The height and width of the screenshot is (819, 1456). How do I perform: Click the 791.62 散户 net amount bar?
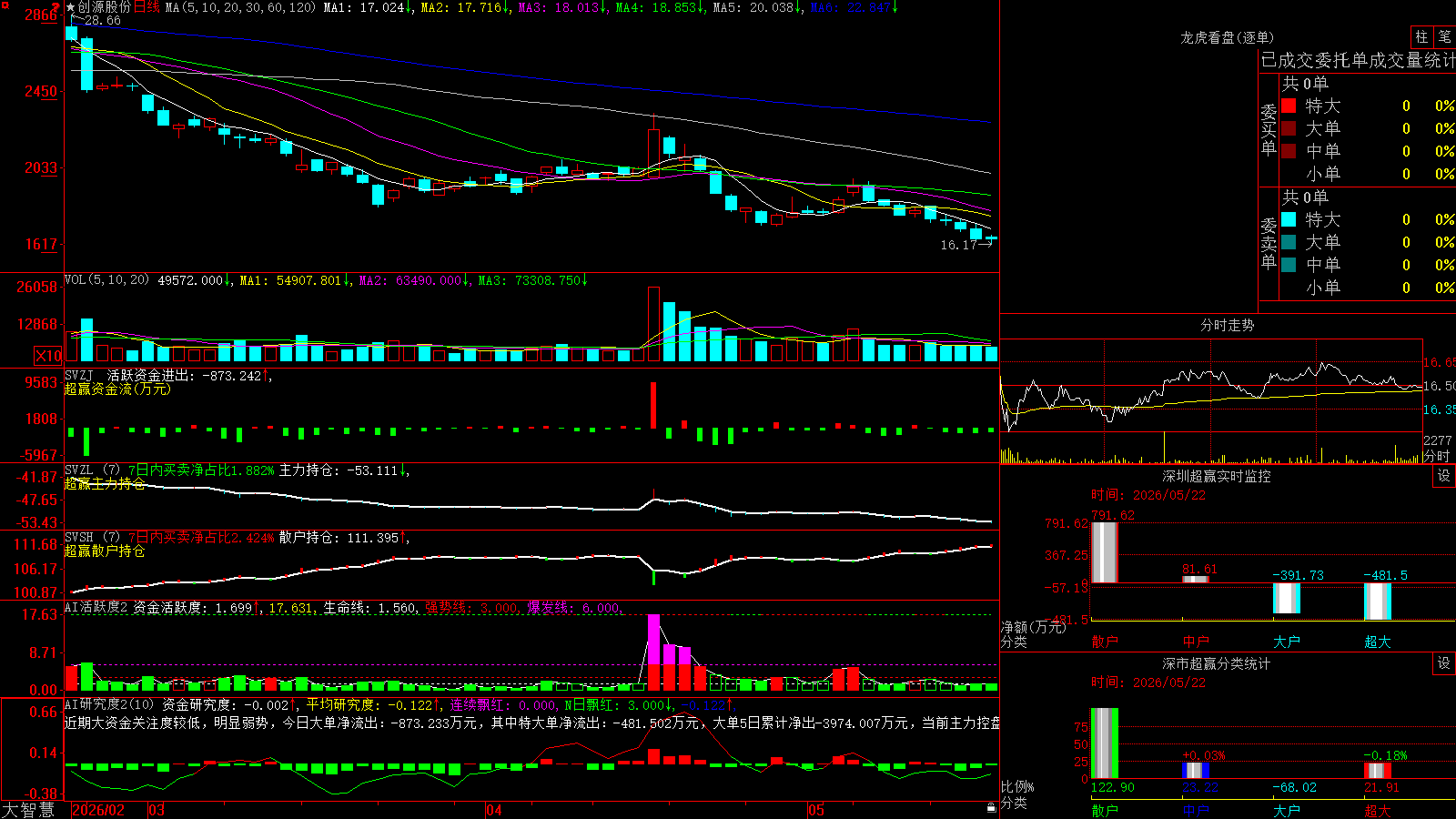coord(1105,552)
